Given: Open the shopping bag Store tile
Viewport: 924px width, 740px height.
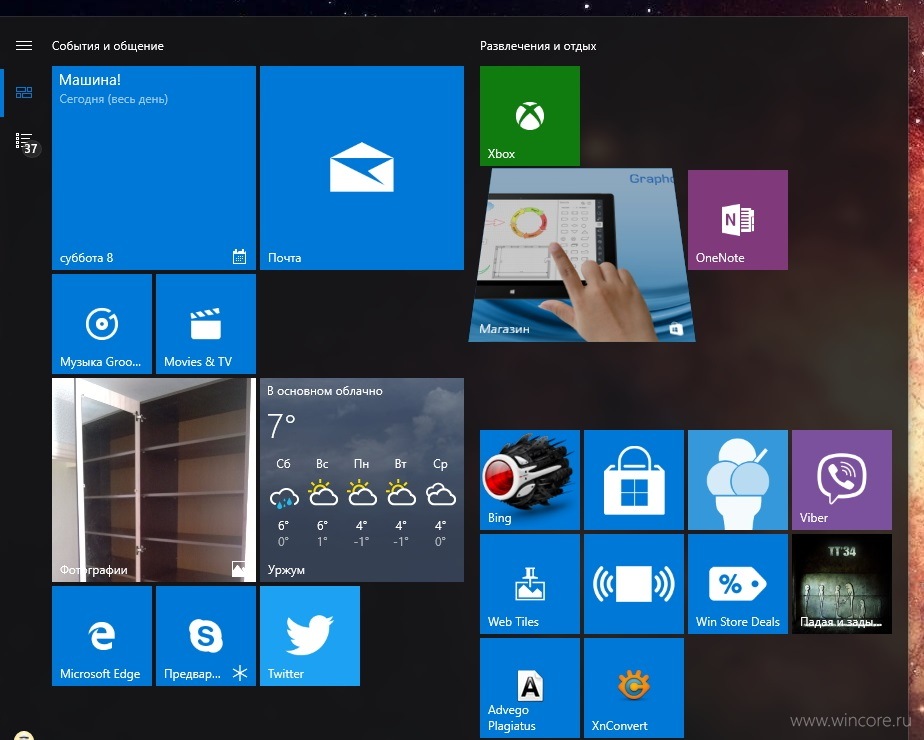Looking at the screenshot, I should click(x=634, y=480).
